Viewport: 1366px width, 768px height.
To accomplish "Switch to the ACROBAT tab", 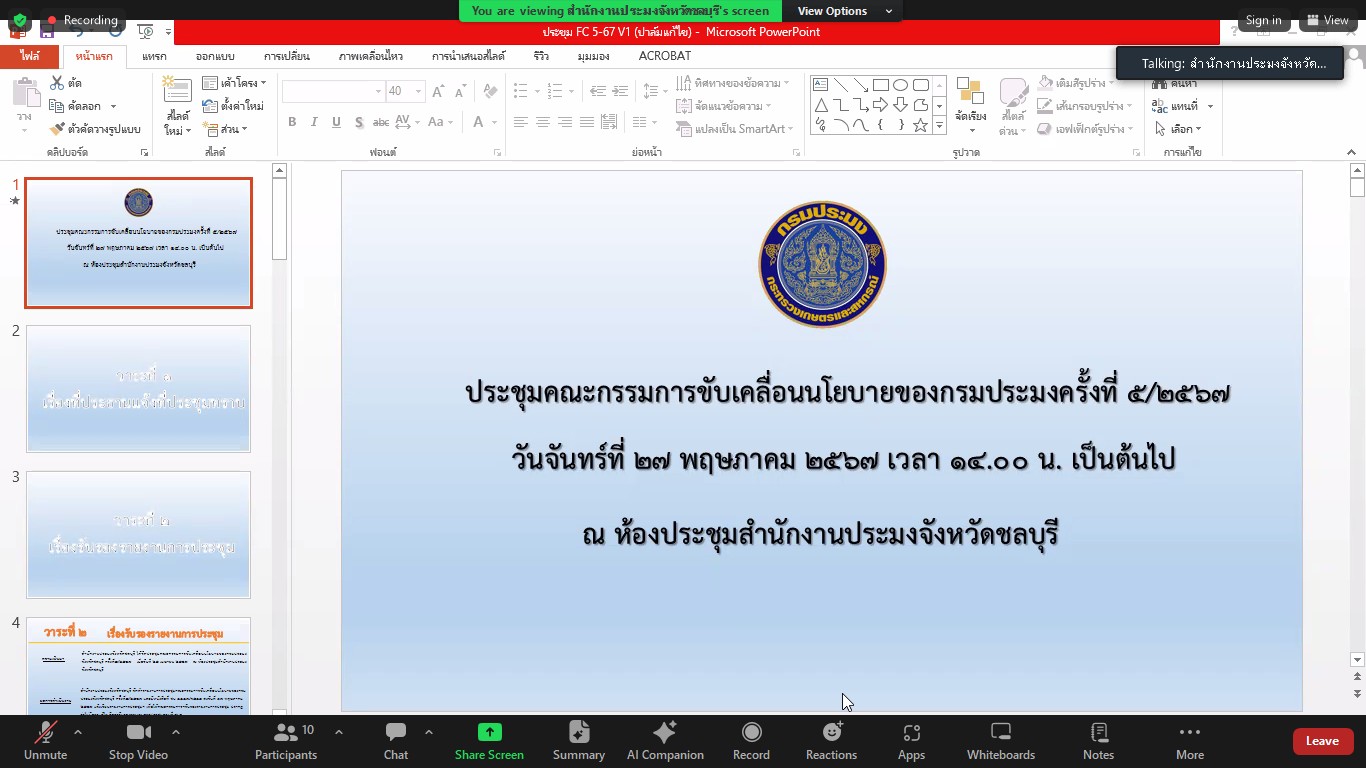I will pyautogui.click(x=665, y=57).
